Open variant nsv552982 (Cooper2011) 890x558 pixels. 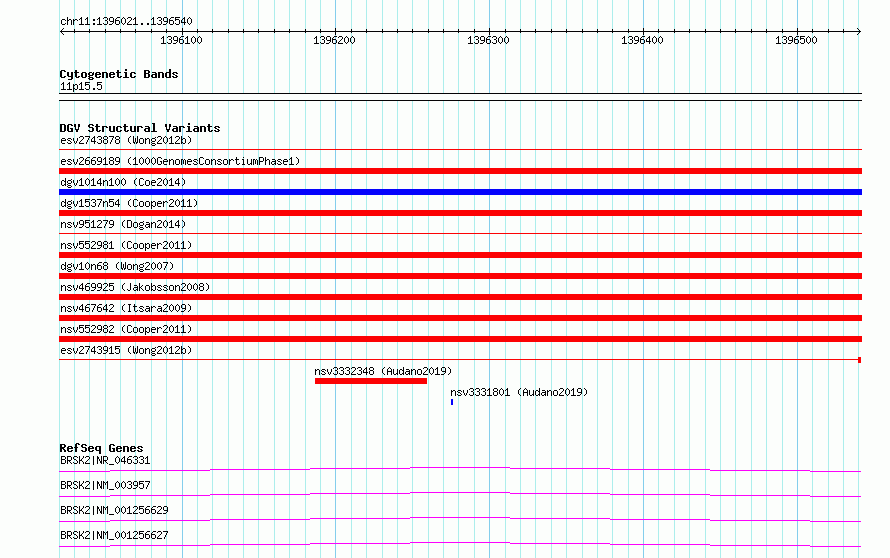pos(126,329)
